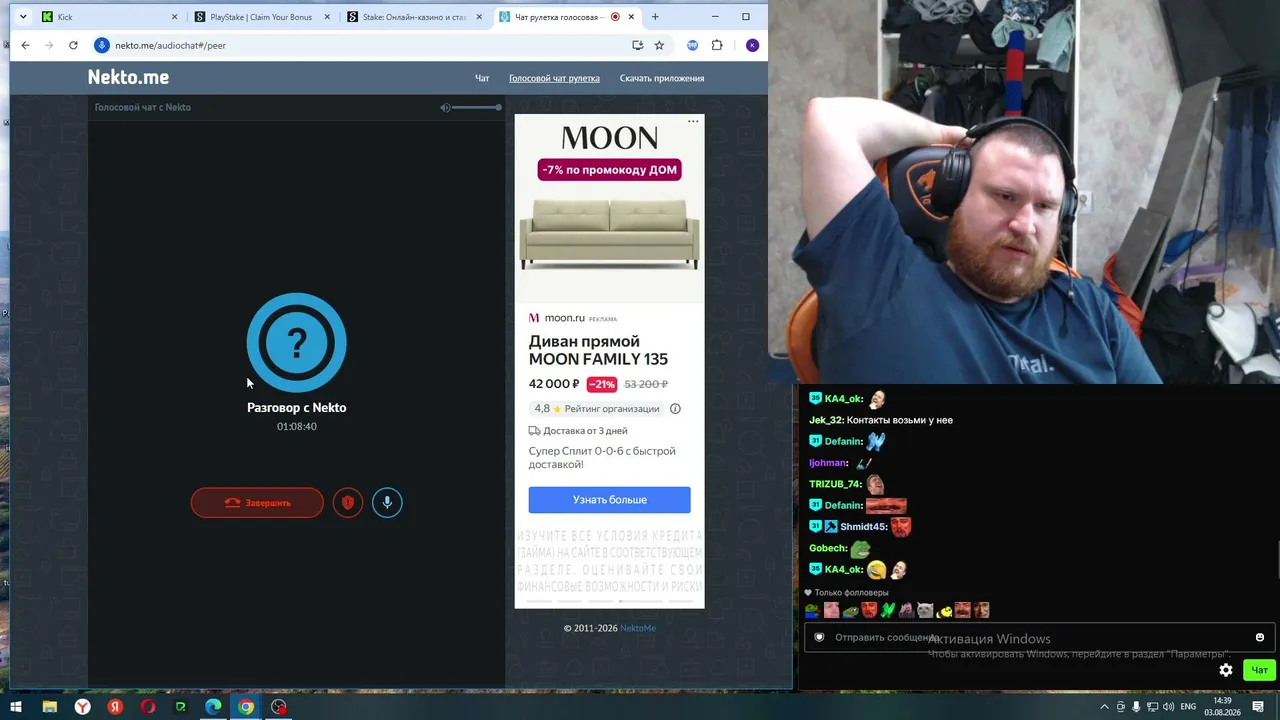Open a new browser tab

click(x=655, y=17)
